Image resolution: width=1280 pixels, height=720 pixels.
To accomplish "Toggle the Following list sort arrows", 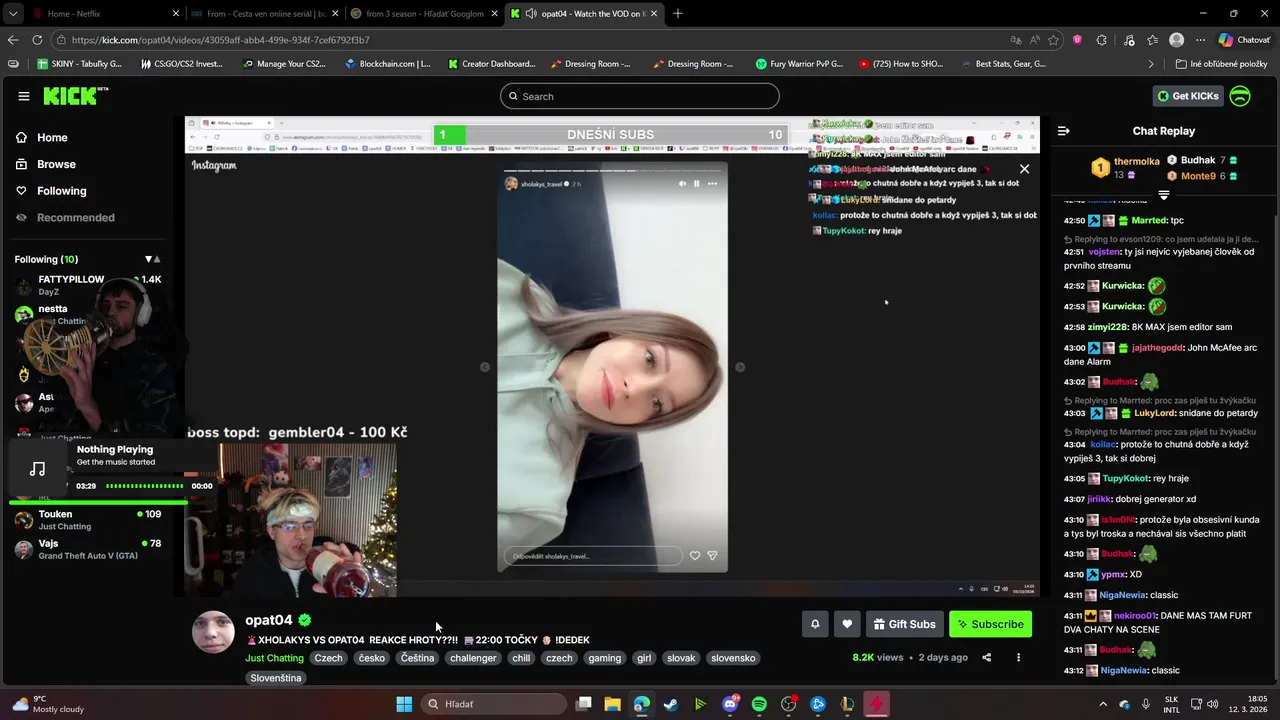I will (152, 259).
